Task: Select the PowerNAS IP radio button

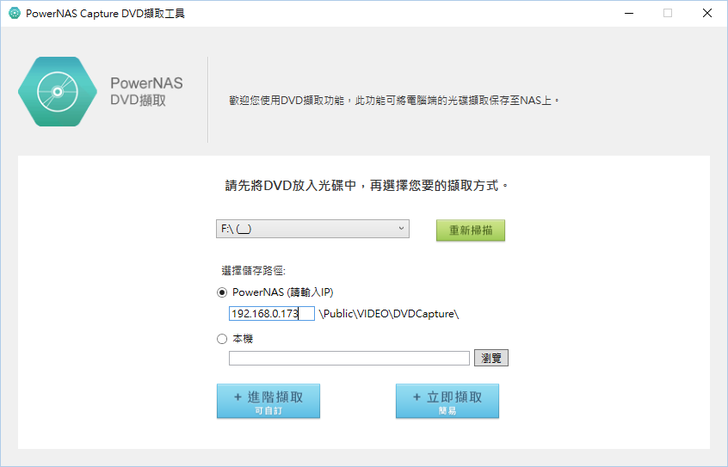Action: click(222, 292)
